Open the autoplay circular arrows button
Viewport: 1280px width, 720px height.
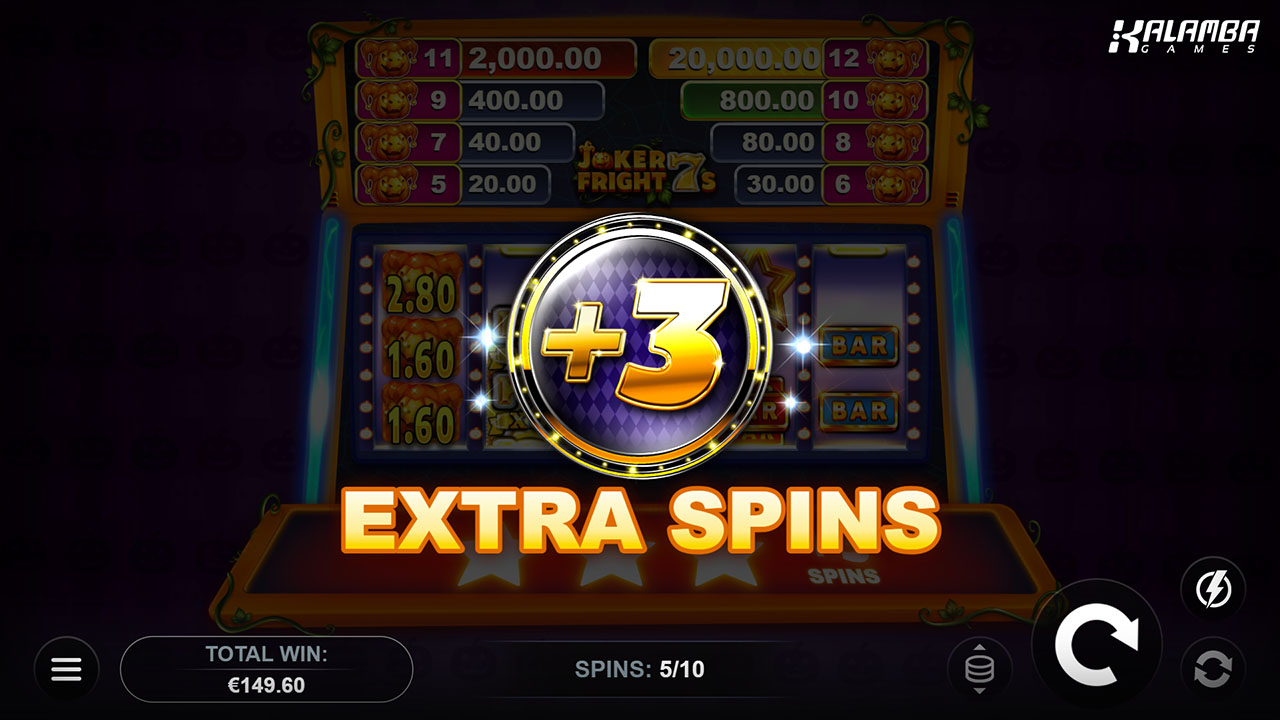pyautogui.click(x=1213, y=669)
